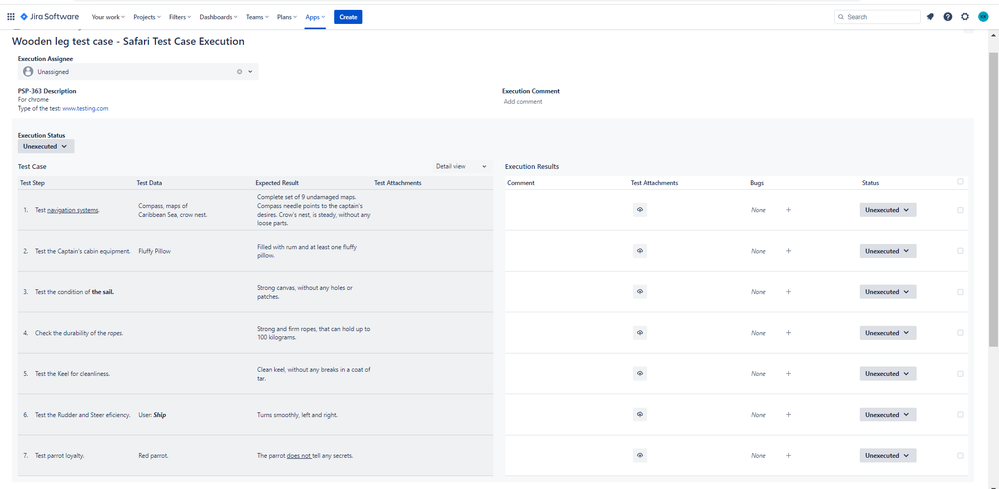
Task: Upload attachment for Captain's cabin step
Action: 640,251
